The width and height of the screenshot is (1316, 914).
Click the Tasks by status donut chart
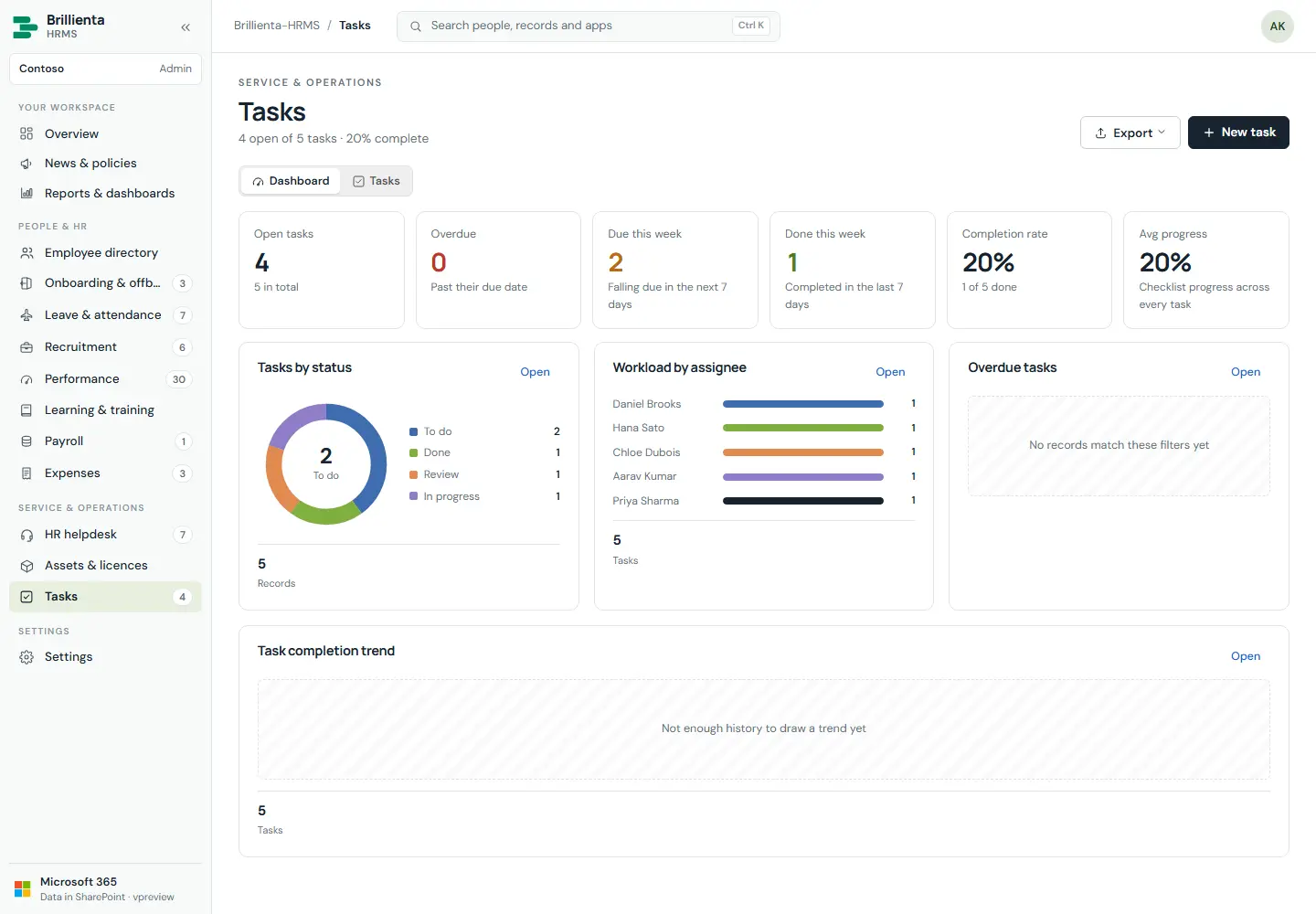[x=326, y=464]
